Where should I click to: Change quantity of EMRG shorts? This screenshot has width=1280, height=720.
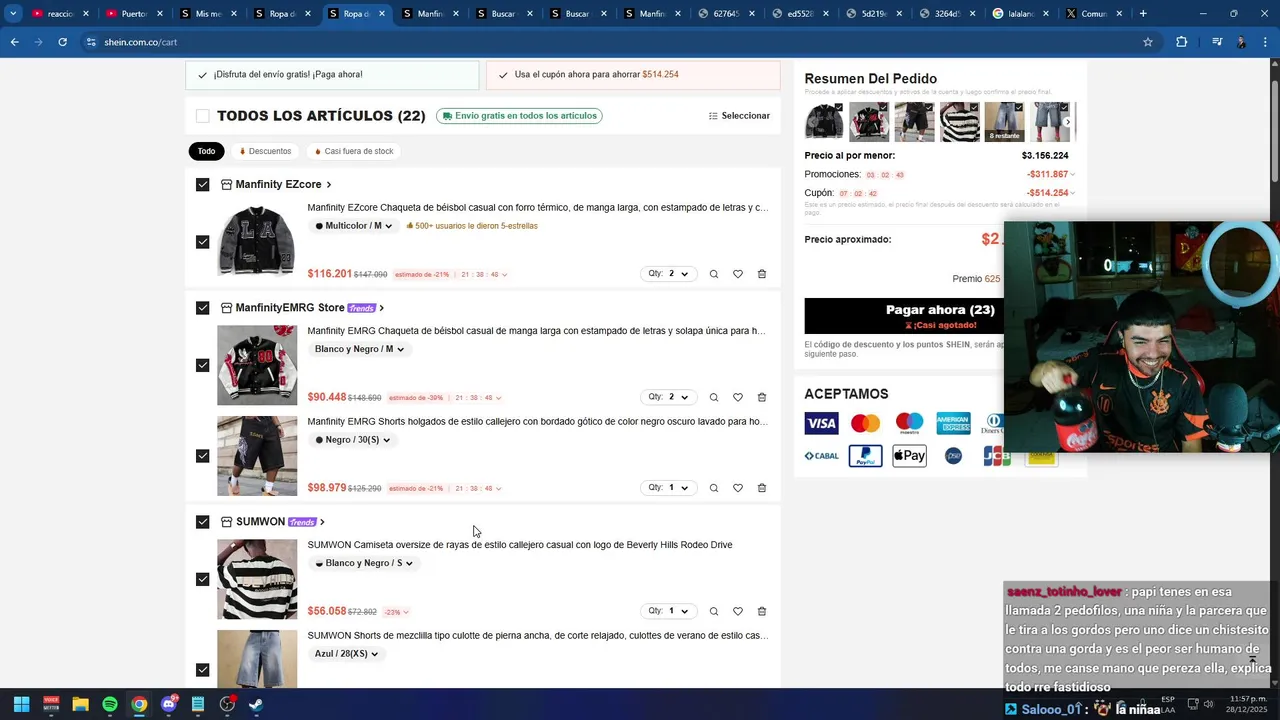click(x=668, y=488)
